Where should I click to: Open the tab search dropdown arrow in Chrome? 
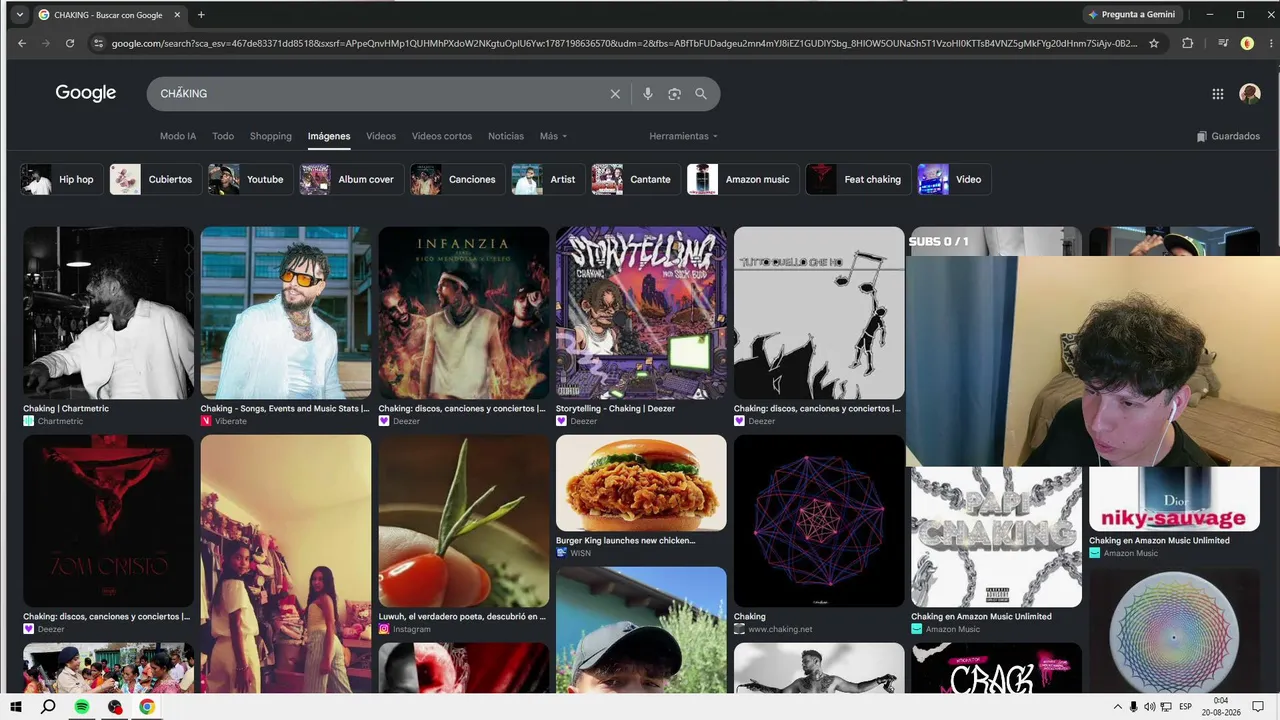click(19, 15)
